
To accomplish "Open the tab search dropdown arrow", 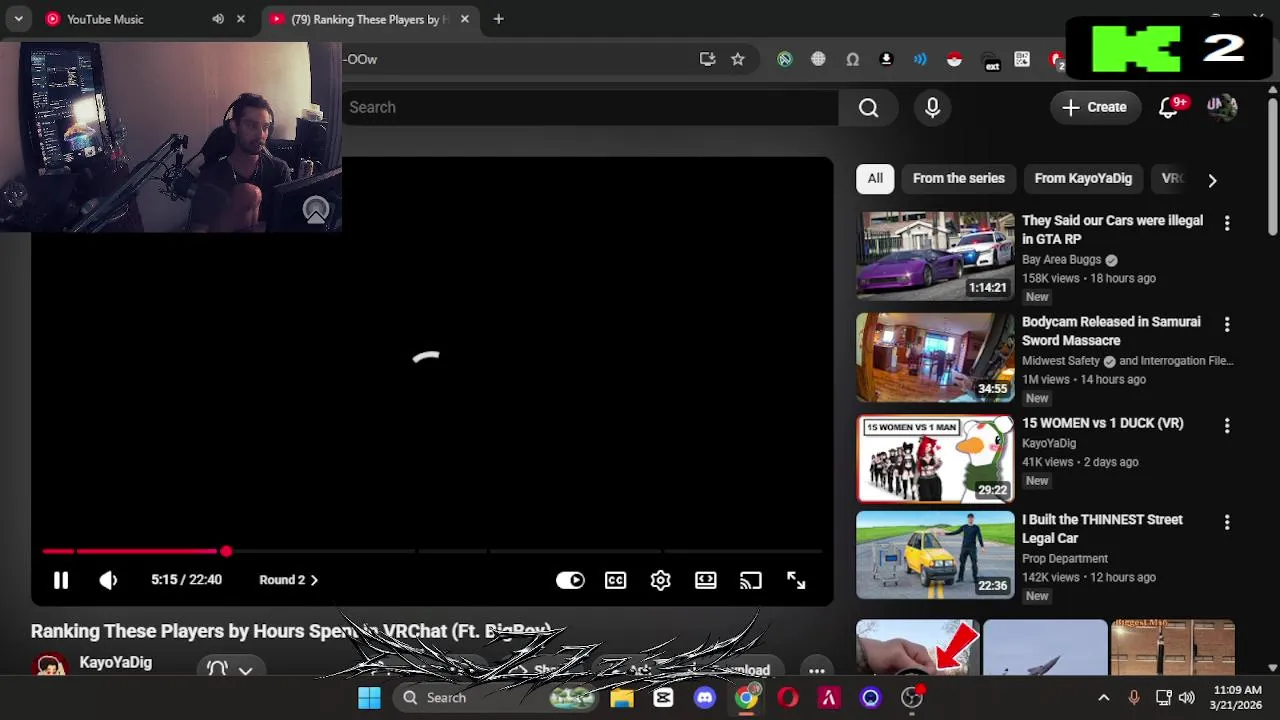I will click(x=18, y=19).
